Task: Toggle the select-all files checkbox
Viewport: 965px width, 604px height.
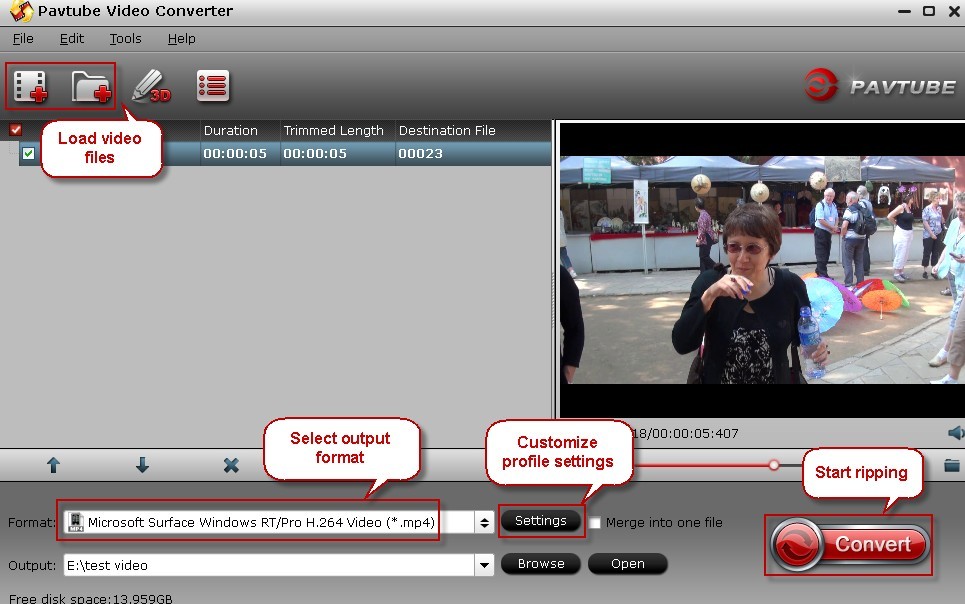Action: click(16, 129)
